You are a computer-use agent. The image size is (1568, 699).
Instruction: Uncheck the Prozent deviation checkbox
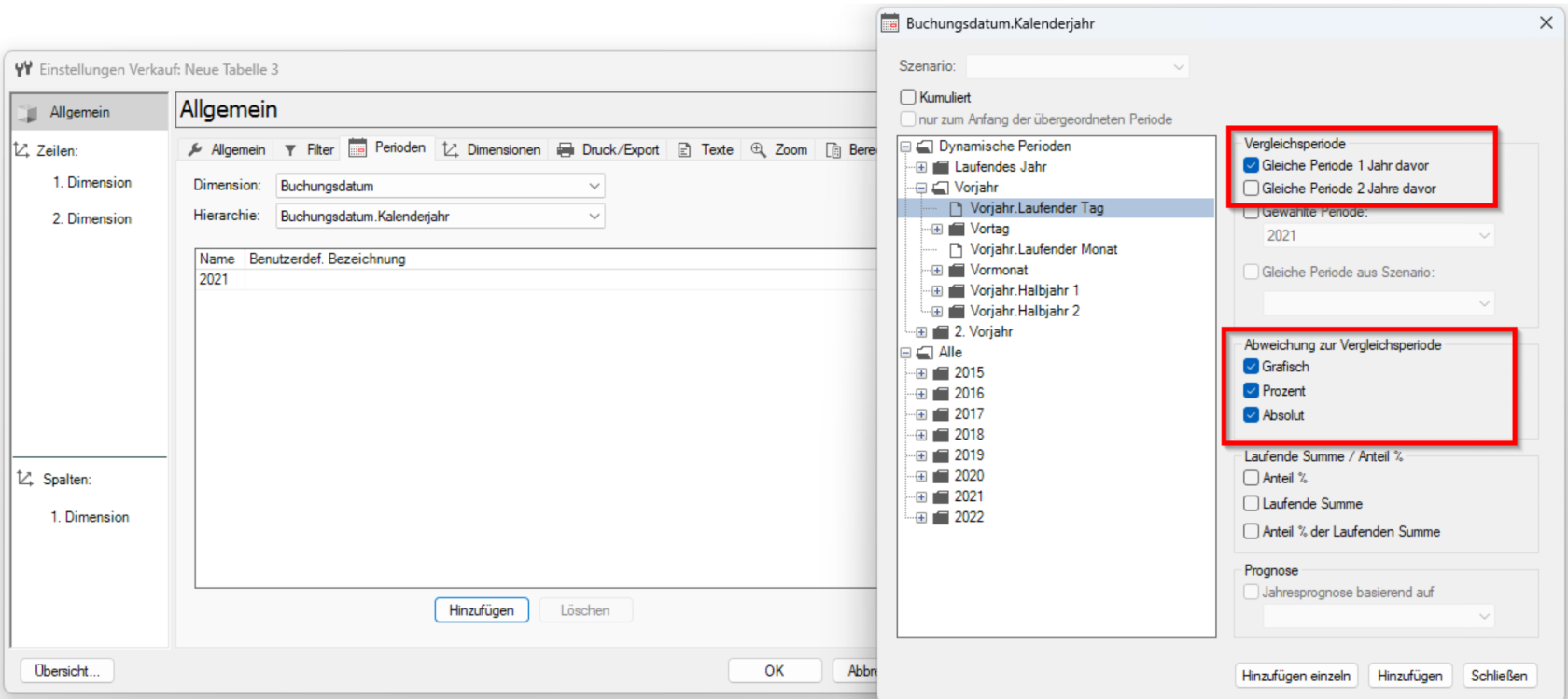(x=1252, y=391)
